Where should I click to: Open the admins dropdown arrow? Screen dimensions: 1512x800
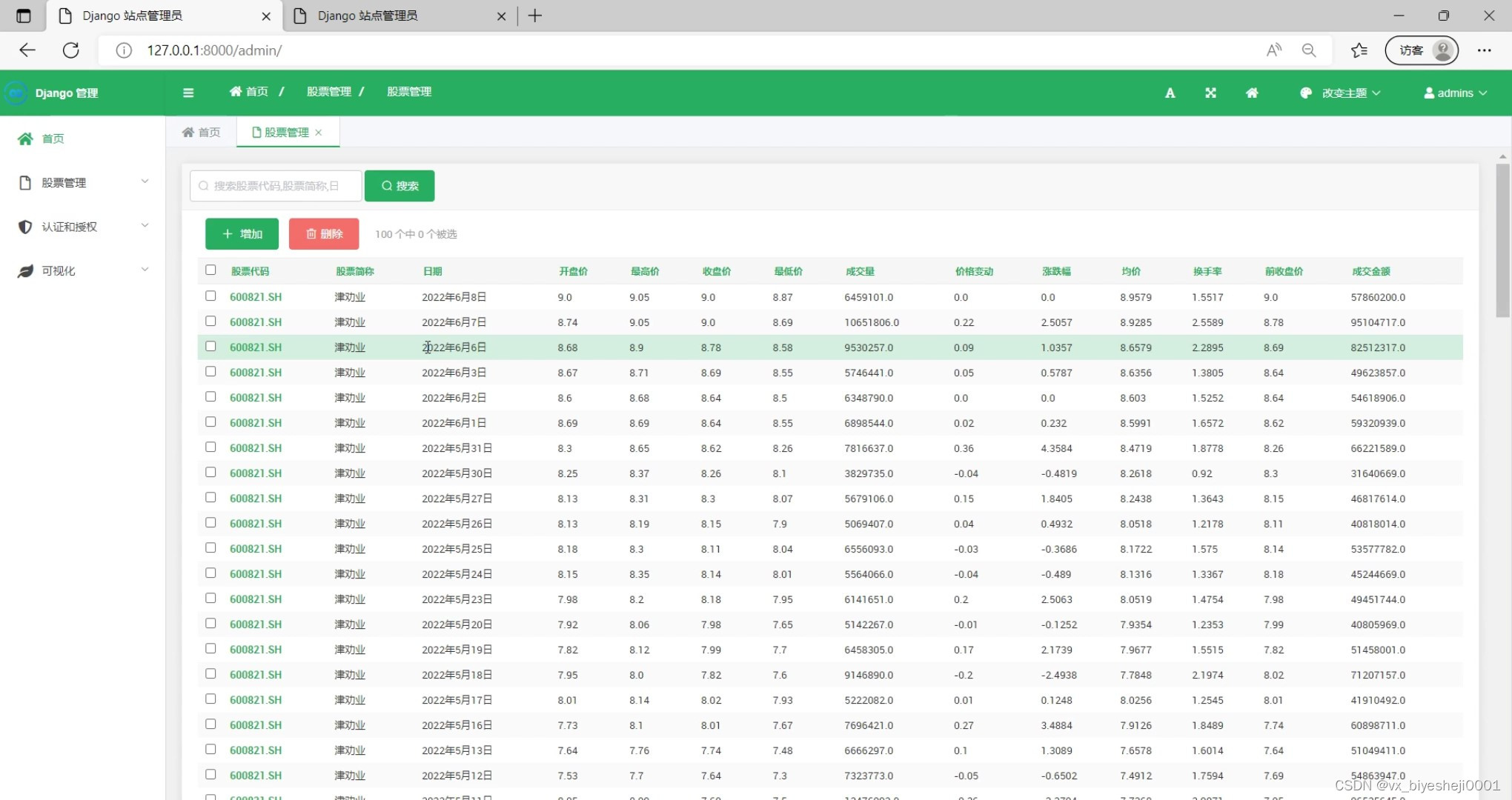[x=1483, y=93]
